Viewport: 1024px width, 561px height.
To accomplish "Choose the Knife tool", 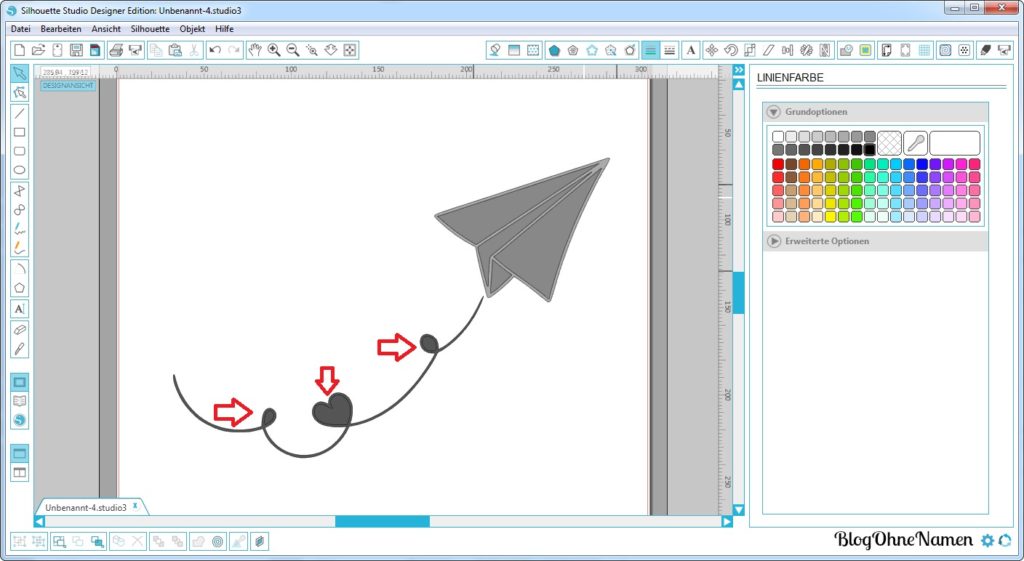I will coord(19,348).
